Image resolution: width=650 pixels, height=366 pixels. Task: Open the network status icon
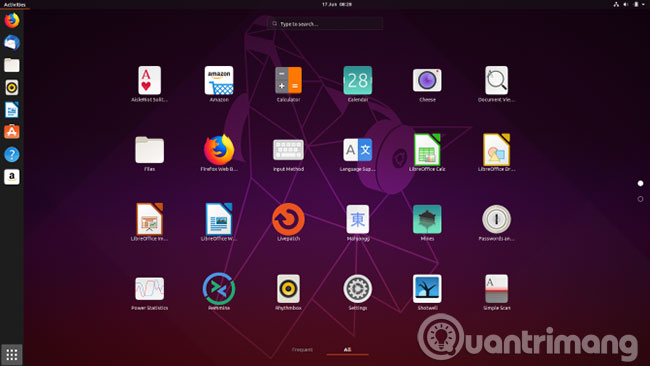pyautogui.click(x=616, y=5)
